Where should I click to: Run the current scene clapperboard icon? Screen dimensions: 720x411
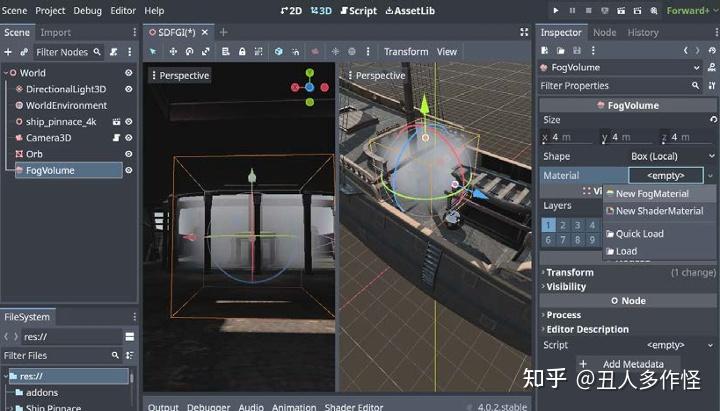(621, 10)
